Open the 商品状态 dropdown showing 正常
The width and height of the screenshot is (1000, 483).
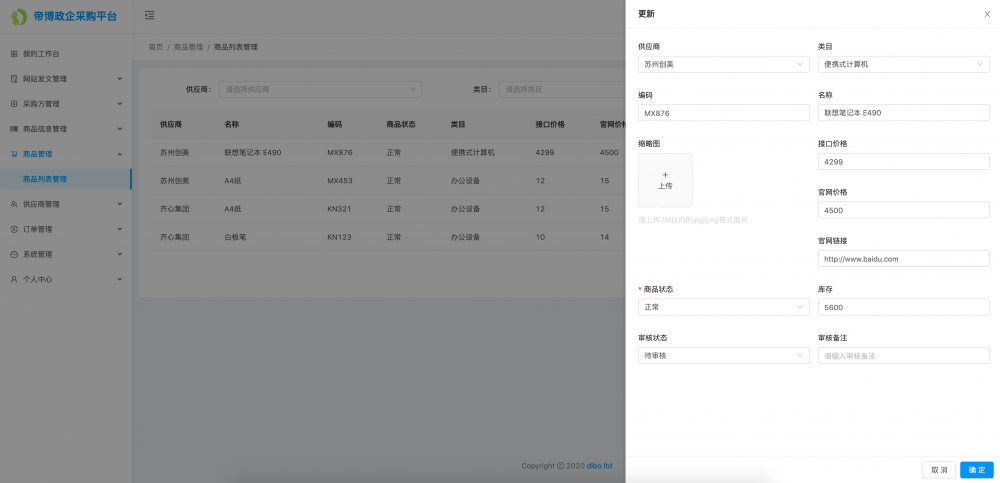[723, 307]
